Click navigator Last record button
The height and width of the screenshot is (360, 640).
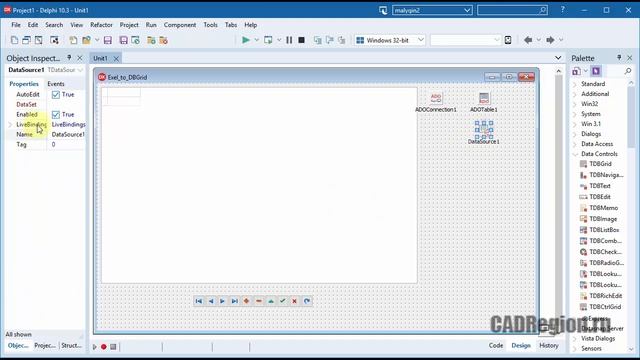[235, 301]
